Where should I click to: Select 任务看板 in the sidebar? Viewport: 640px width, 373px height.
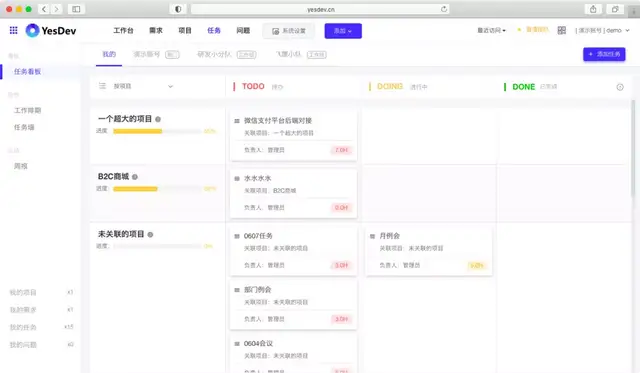point(27,71)
